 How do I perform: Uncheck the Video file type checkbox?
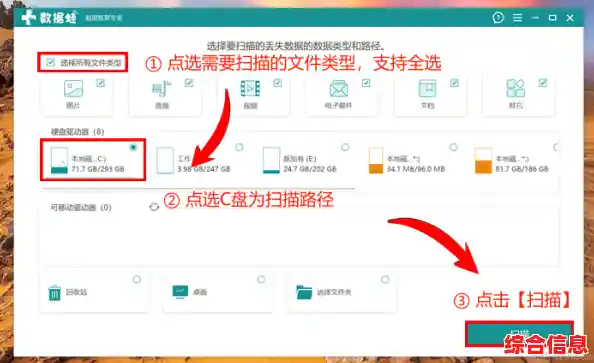(278, 83)
